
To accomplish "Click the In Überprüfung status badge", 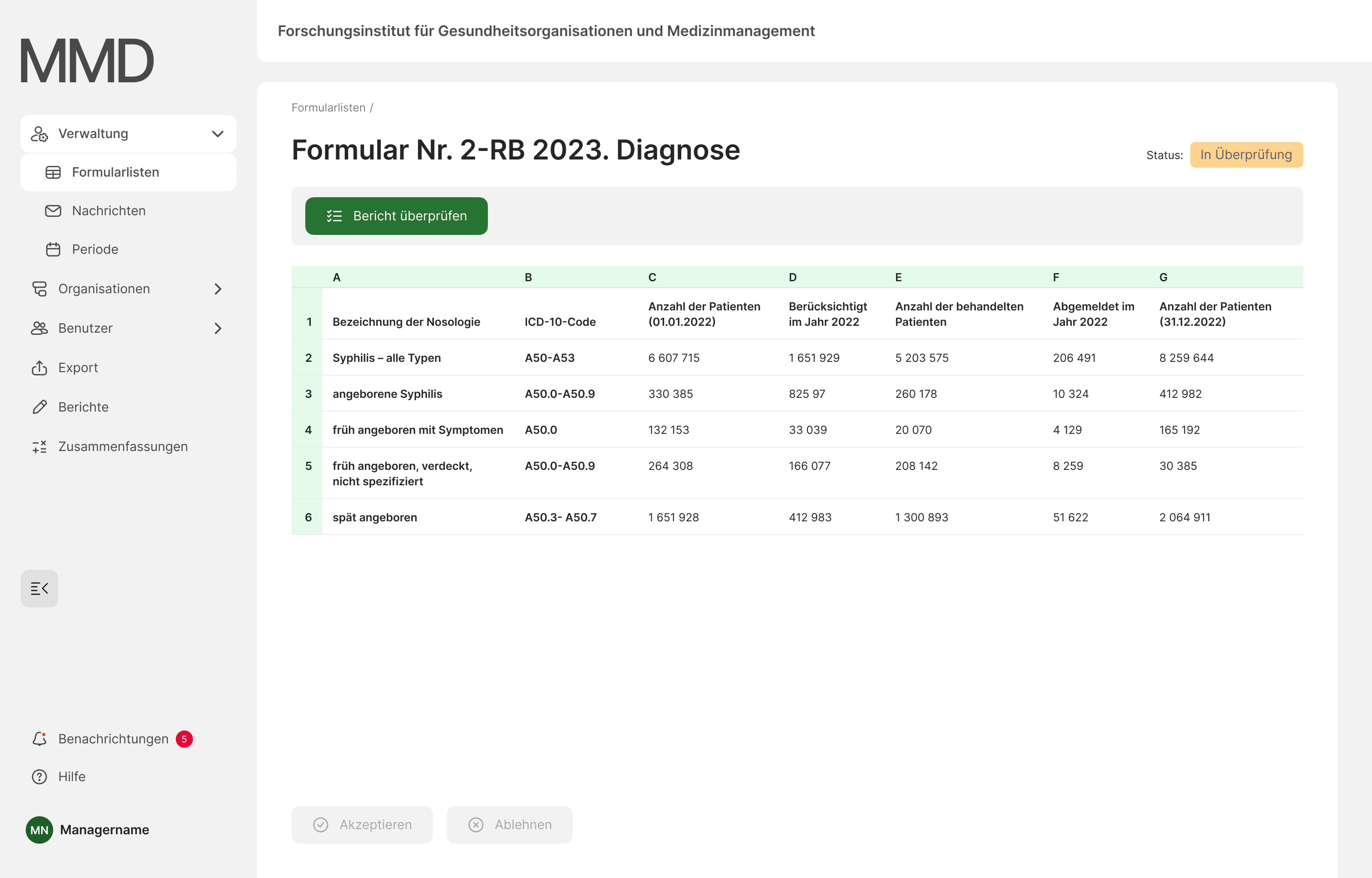I will click(1246, 154).
